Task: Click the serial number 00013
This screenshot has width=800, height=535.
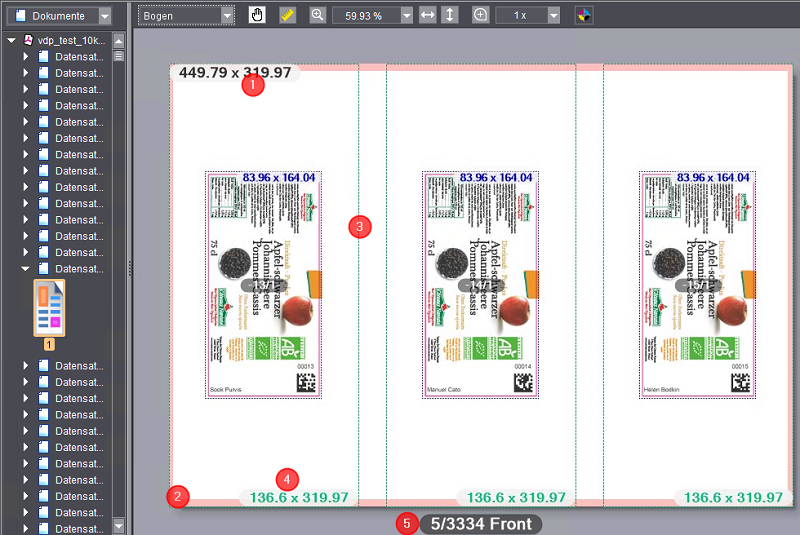Action: point(306,366)
